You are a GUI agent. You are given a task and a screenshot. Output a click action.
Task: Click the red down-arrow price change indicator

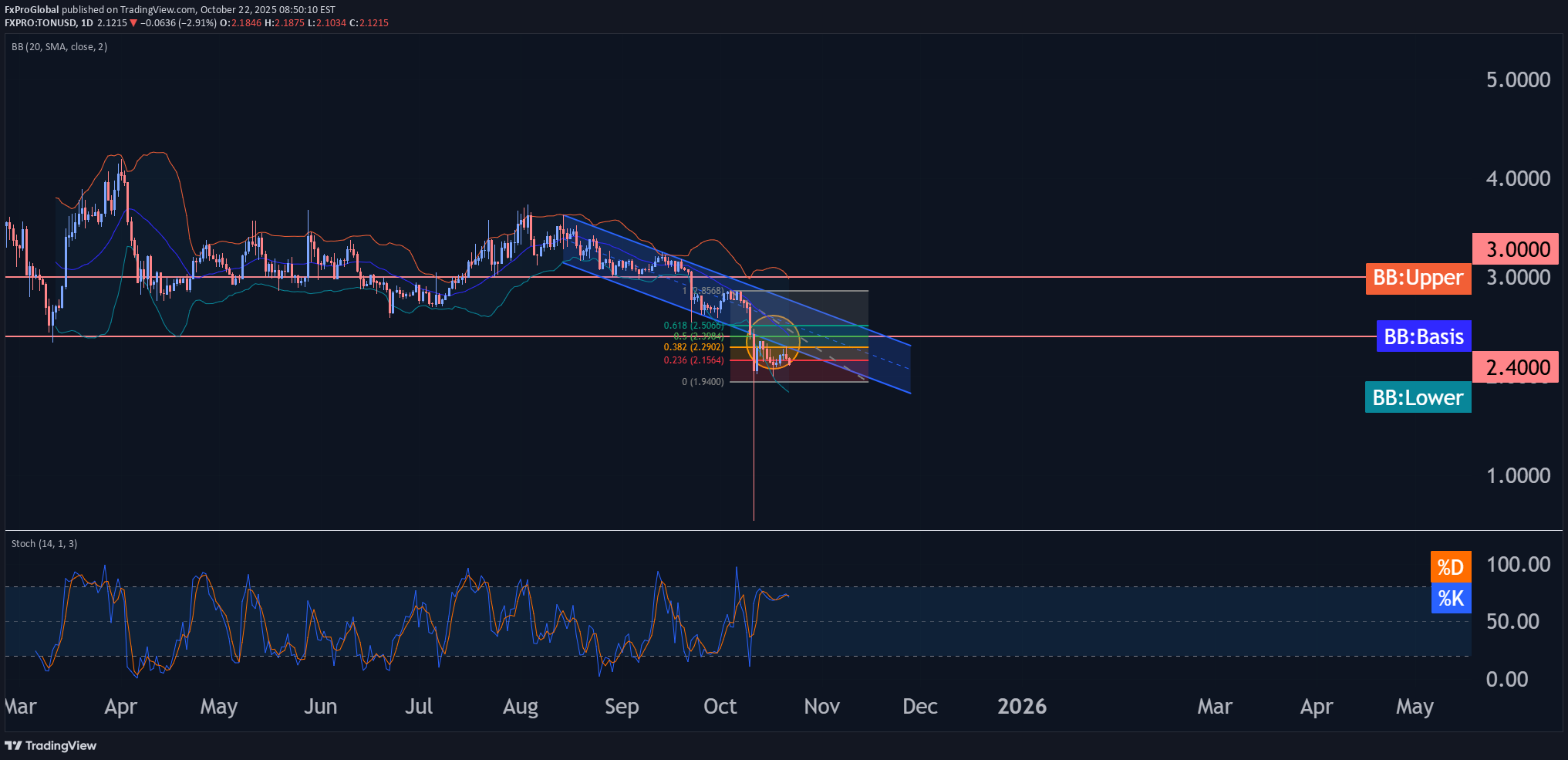click(x=133, y=23)
